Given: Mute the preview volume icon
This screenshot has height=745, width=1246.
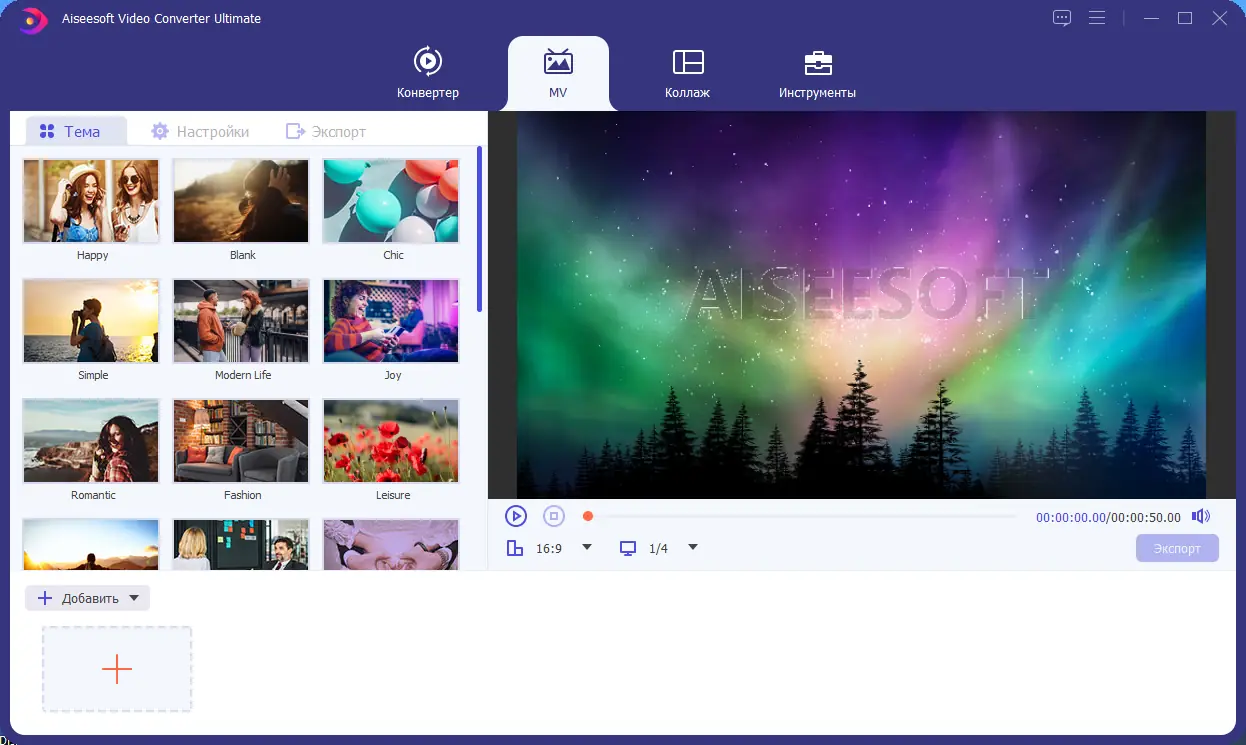Looking at the screenshot, I should [x=1201, y=516].
